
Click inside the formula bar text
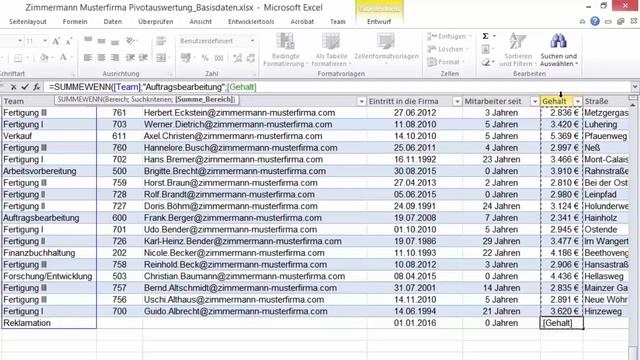click(152, 87)
